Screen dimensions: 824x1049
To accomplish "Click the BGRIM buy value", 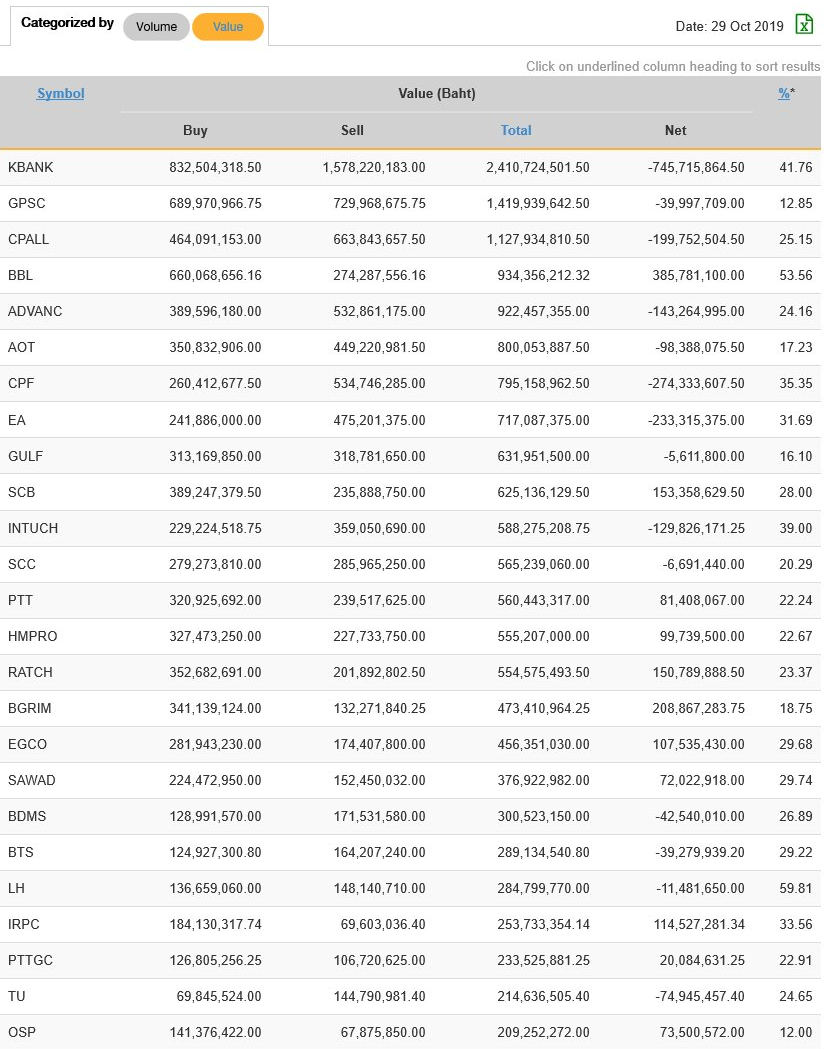I will pos(215,708).
